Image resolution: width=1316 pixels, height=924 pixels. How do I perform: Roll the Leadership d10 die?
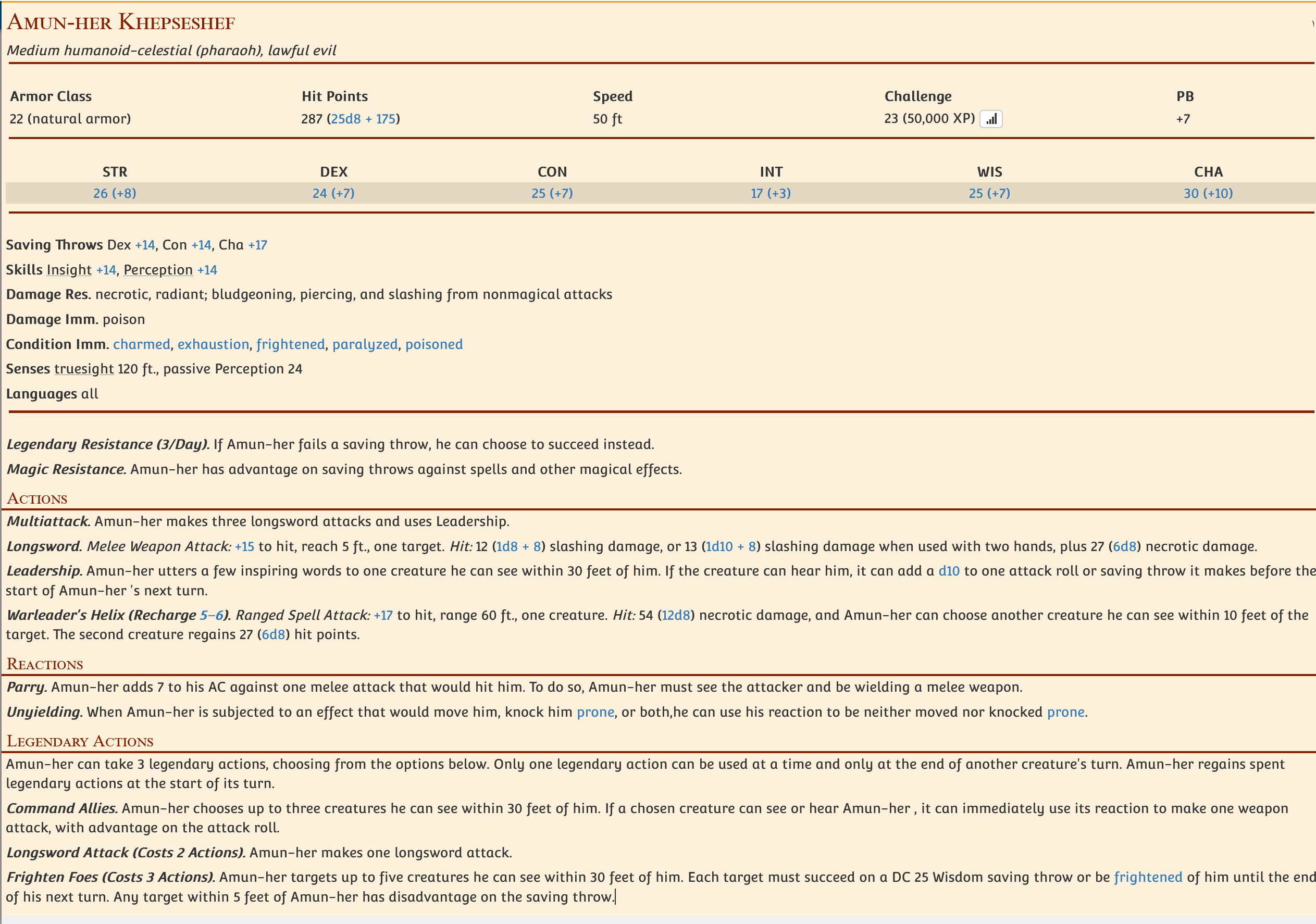pos(949,571)
